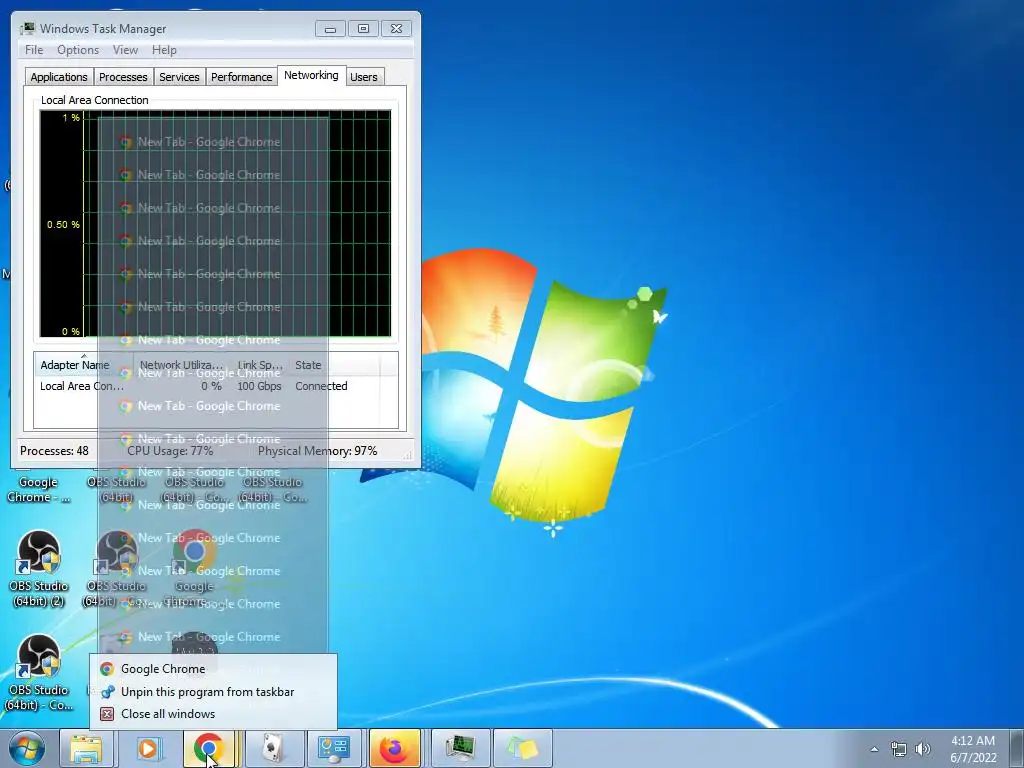1024x768 pixels.
Task: Open the Help menu in Task Manager
Action: pos(164,50)
